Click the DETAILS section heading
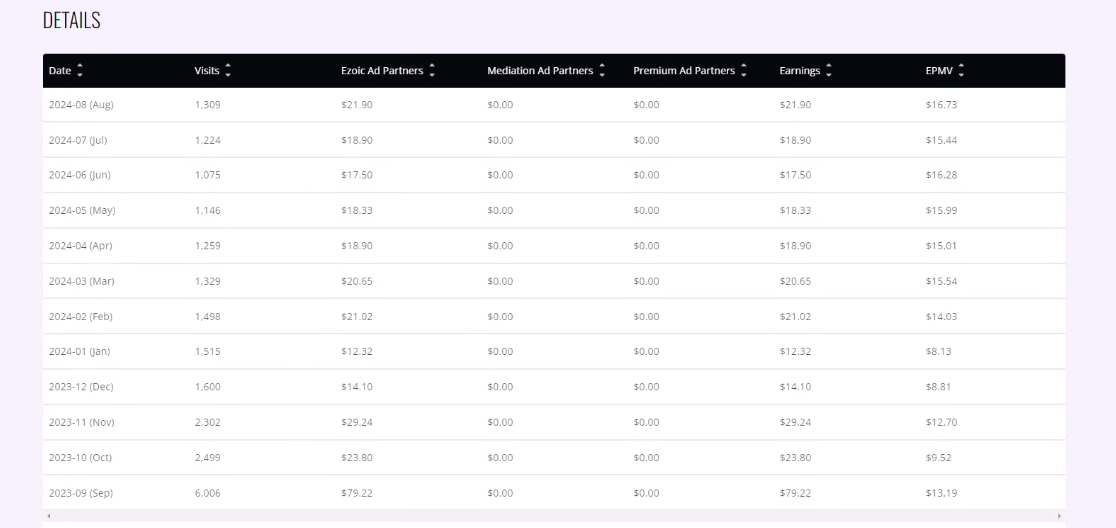 (72, 21)
